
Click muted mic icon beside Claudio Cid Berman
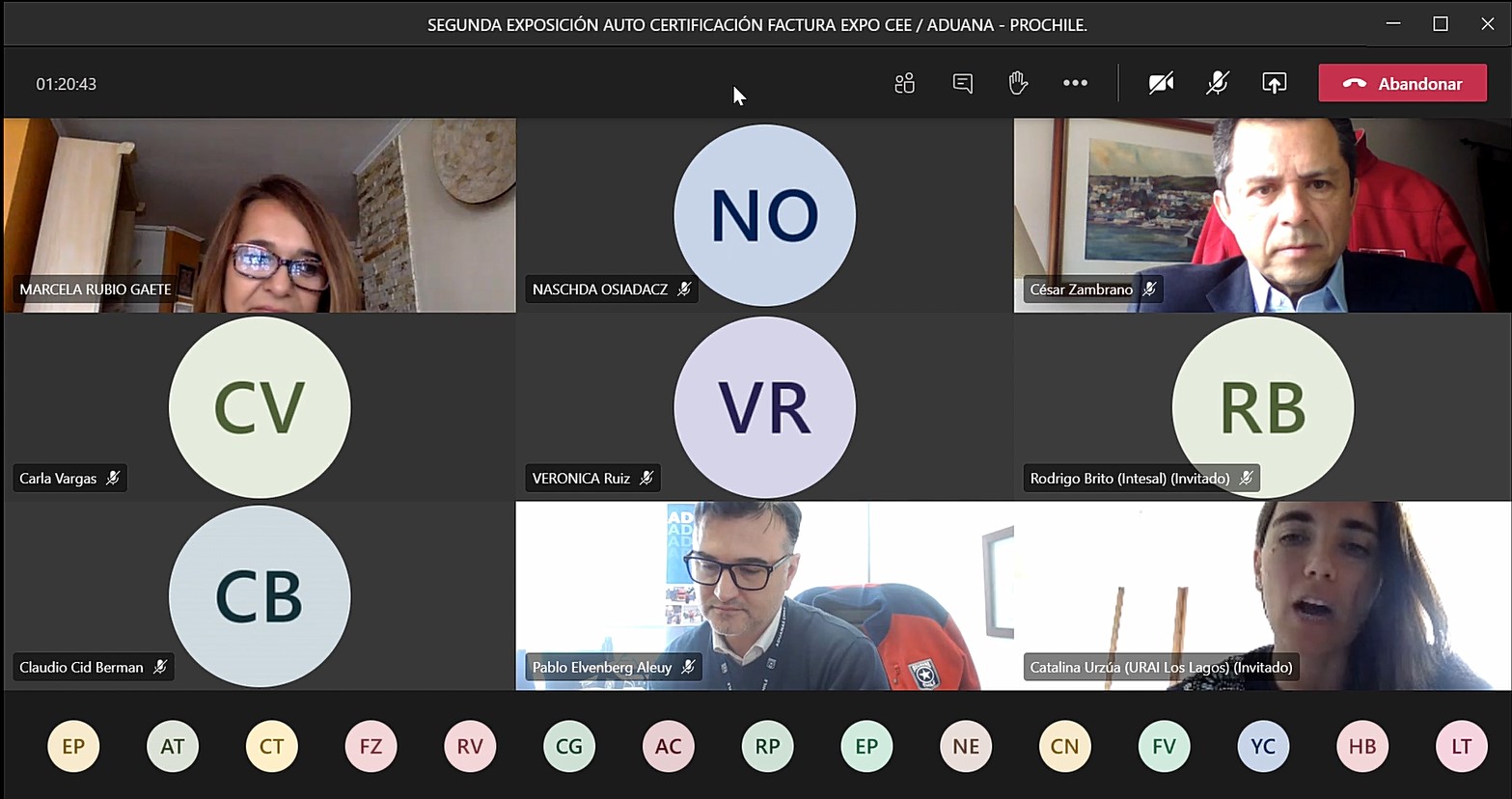pos(160,667)
